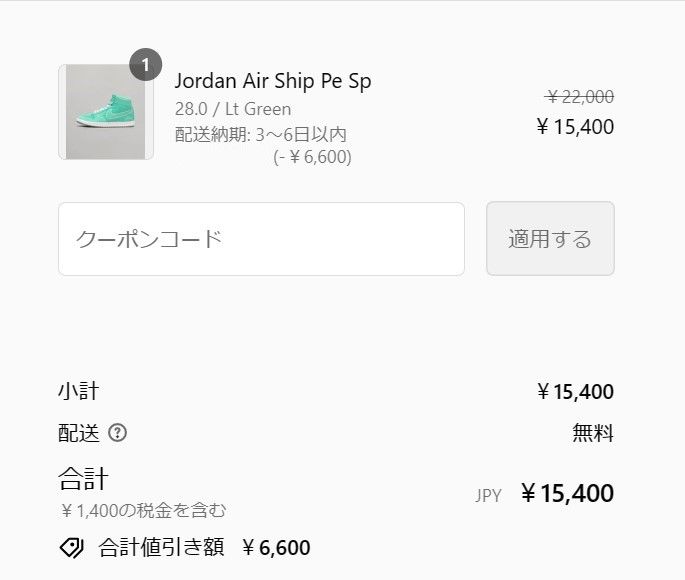Click the 無料 free shipping value
This screenshot has height=580, width=685.
[593, 433]
